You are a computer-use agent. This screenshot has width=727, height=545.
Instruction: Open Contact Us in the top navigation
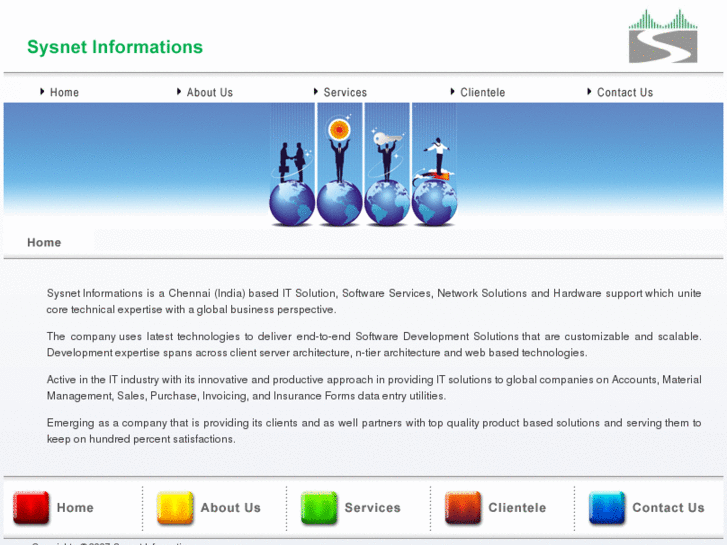625,92
